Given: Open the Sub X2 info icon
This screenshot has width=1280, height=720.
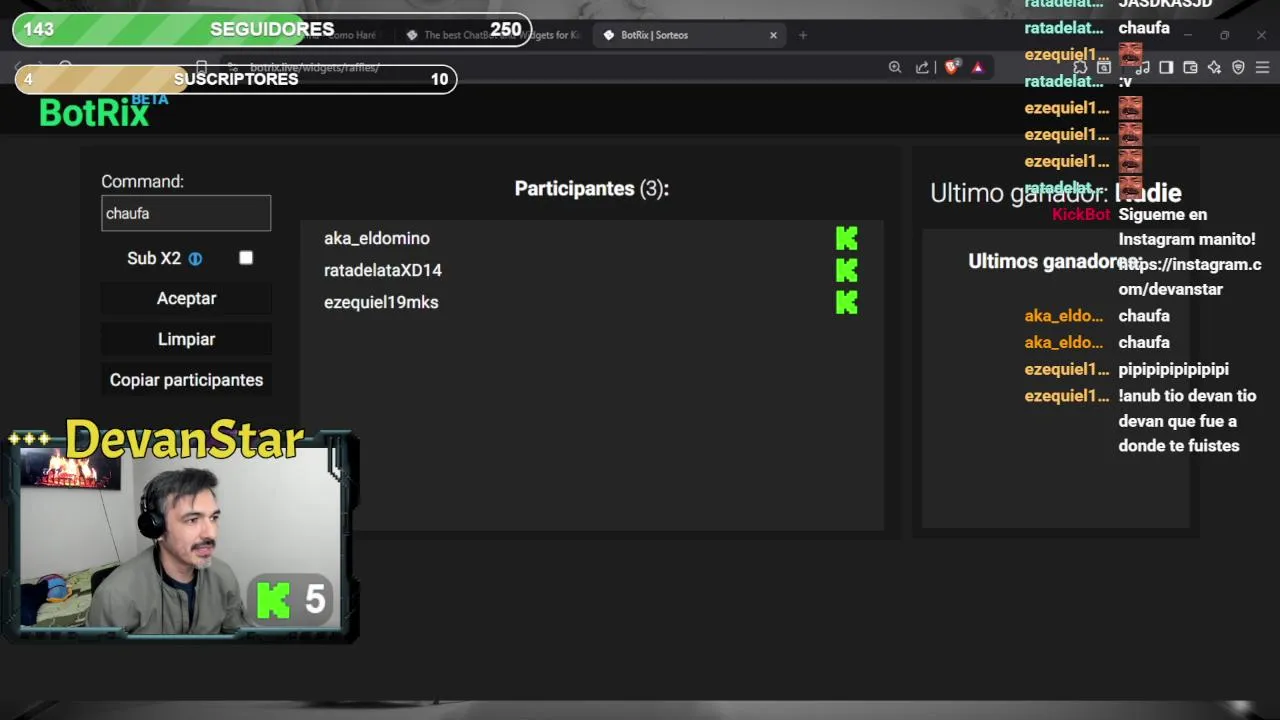Looking at the screenshot, I should tap(195, 259).
